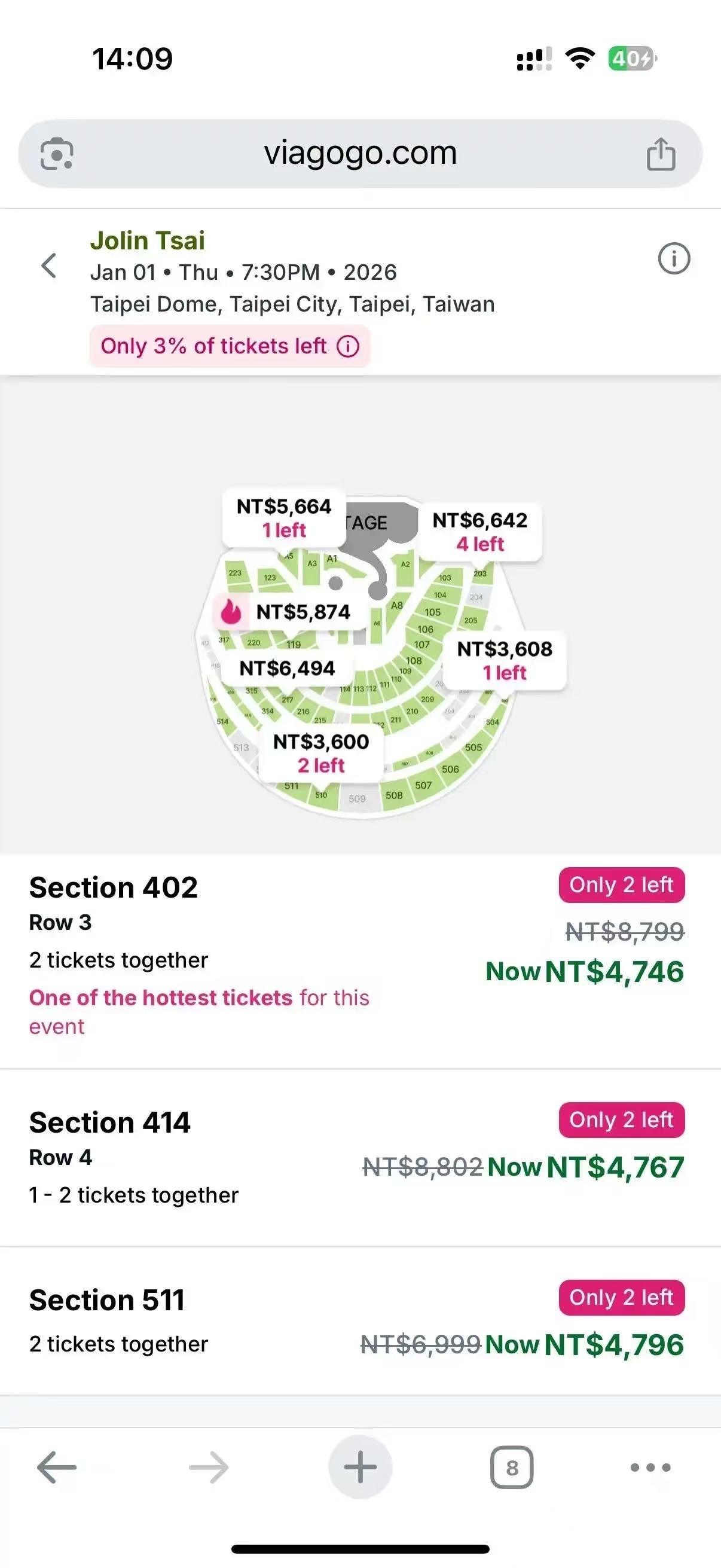Tap the share icon in address bar
Screen dimensions: 721x1568
tap(660, 153)
